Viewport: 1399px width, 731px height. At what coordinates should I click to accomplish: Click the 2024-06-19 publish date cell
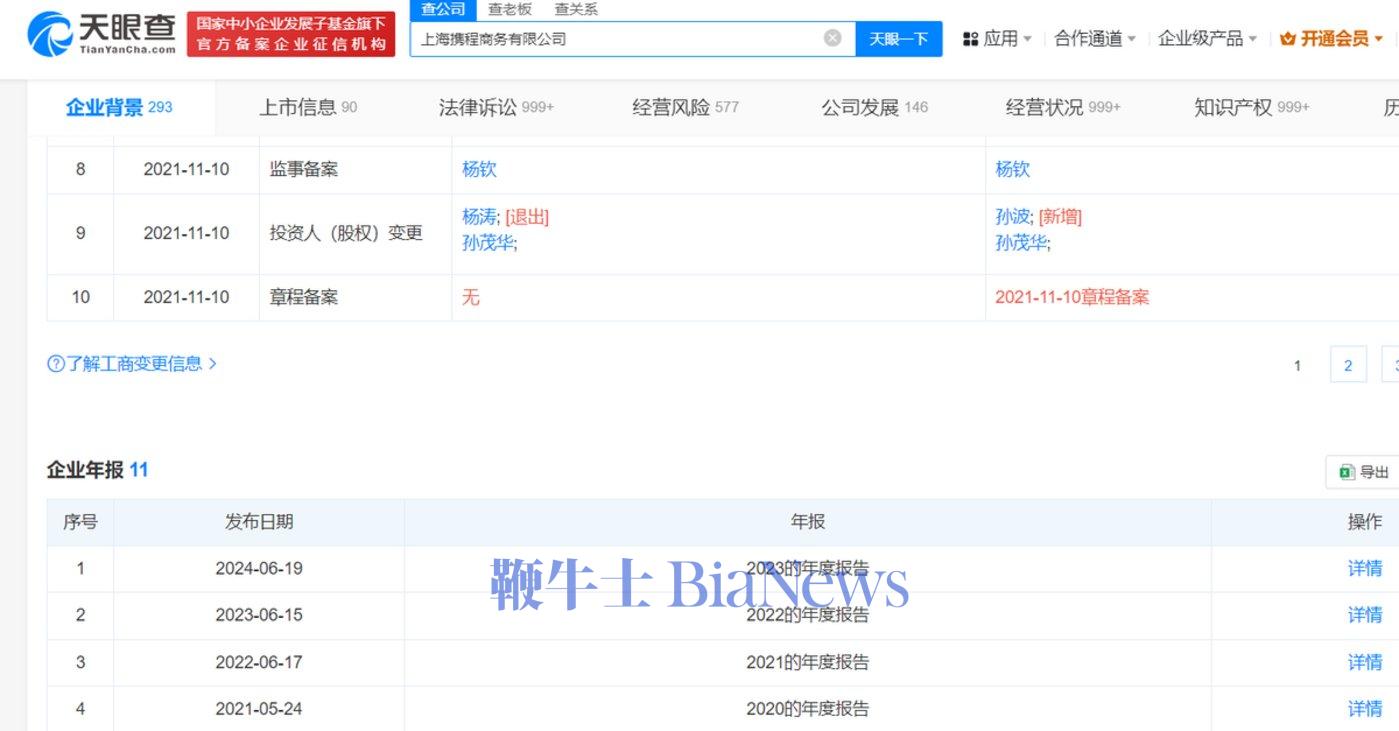click(259, 568)
